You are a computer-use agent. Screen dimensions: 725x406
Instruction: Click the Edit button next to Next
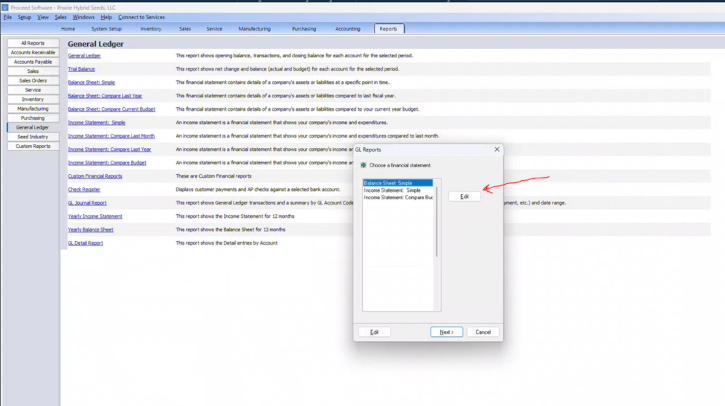375,332
